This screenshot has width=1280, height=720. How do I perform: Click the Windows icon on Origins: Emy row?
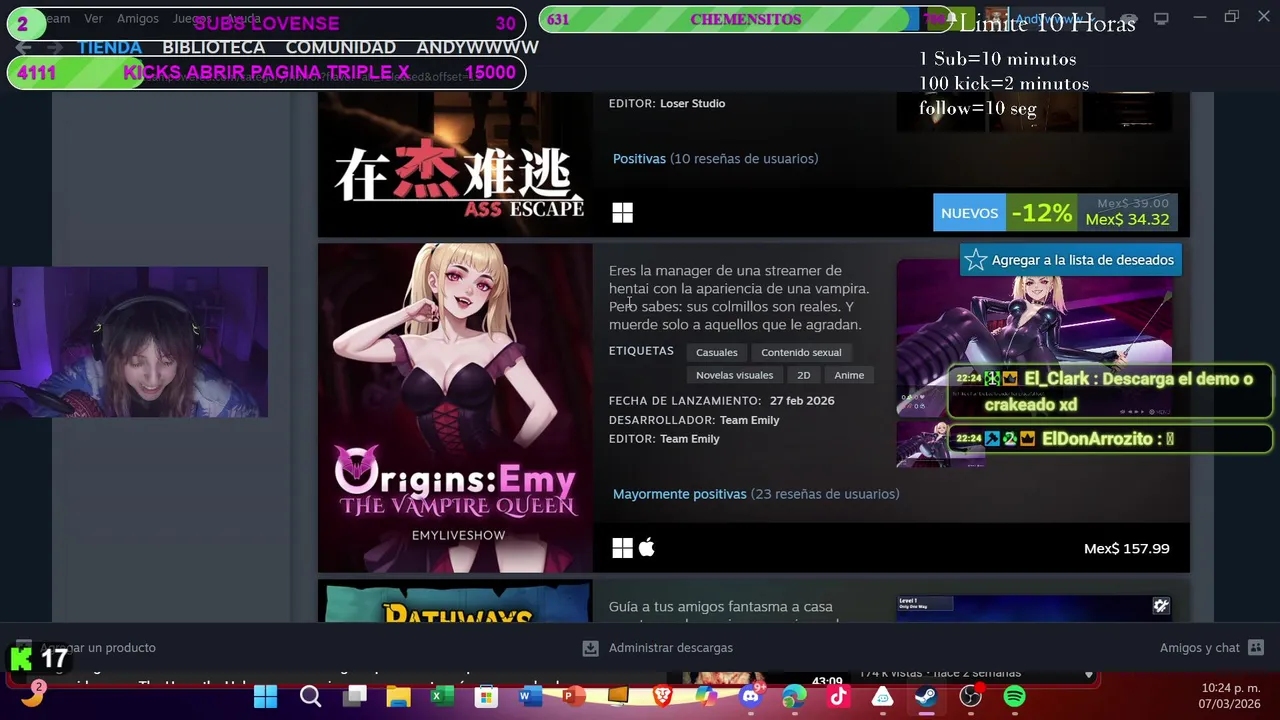pos(622,548)
